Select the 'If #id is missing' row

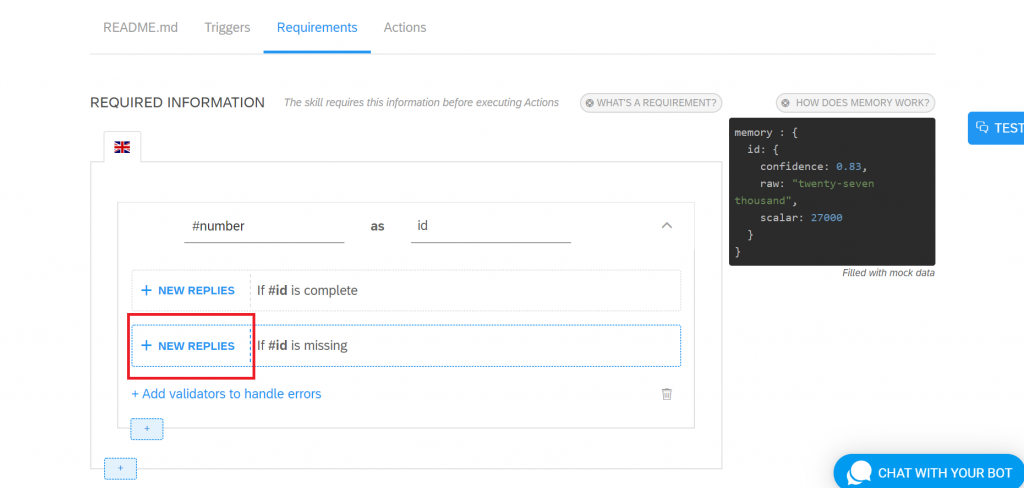point(406,346)
